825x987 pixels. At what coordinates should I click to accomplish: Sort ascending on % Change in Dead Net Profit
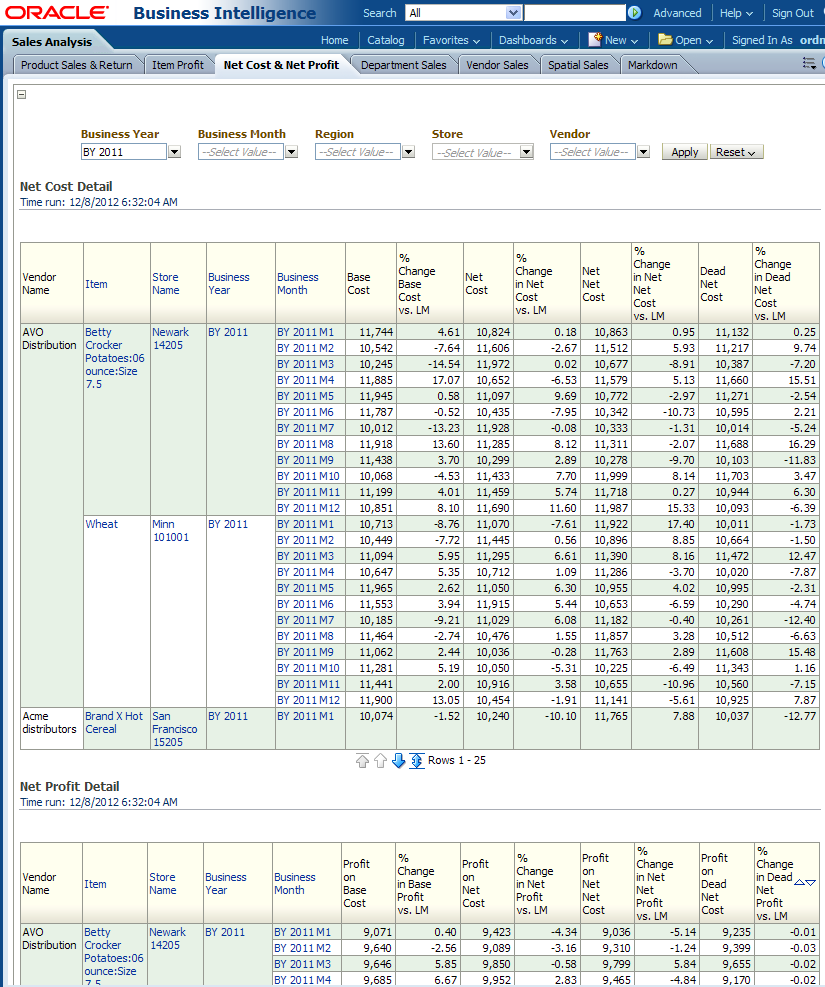[799, 882]
